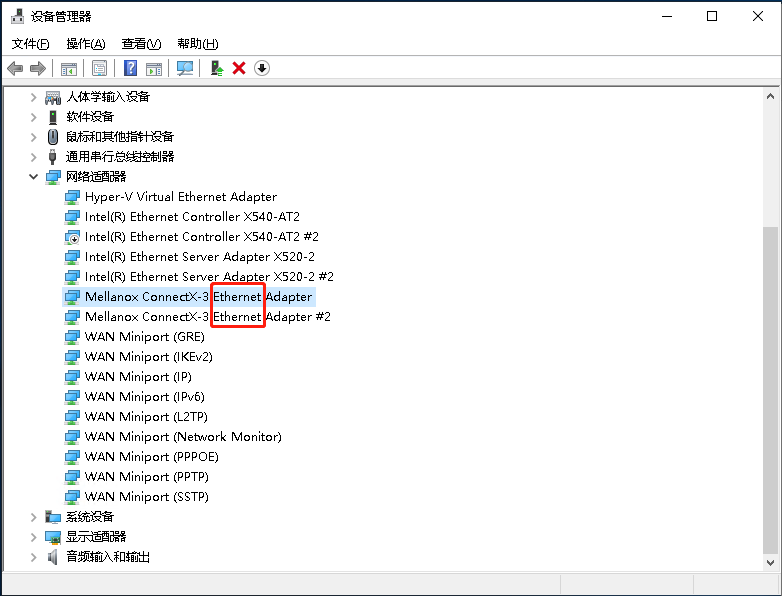Screen dimensions: 782x596
Task: Select WAN Miniport (L2TP)
Action: [x=146, y=417]
